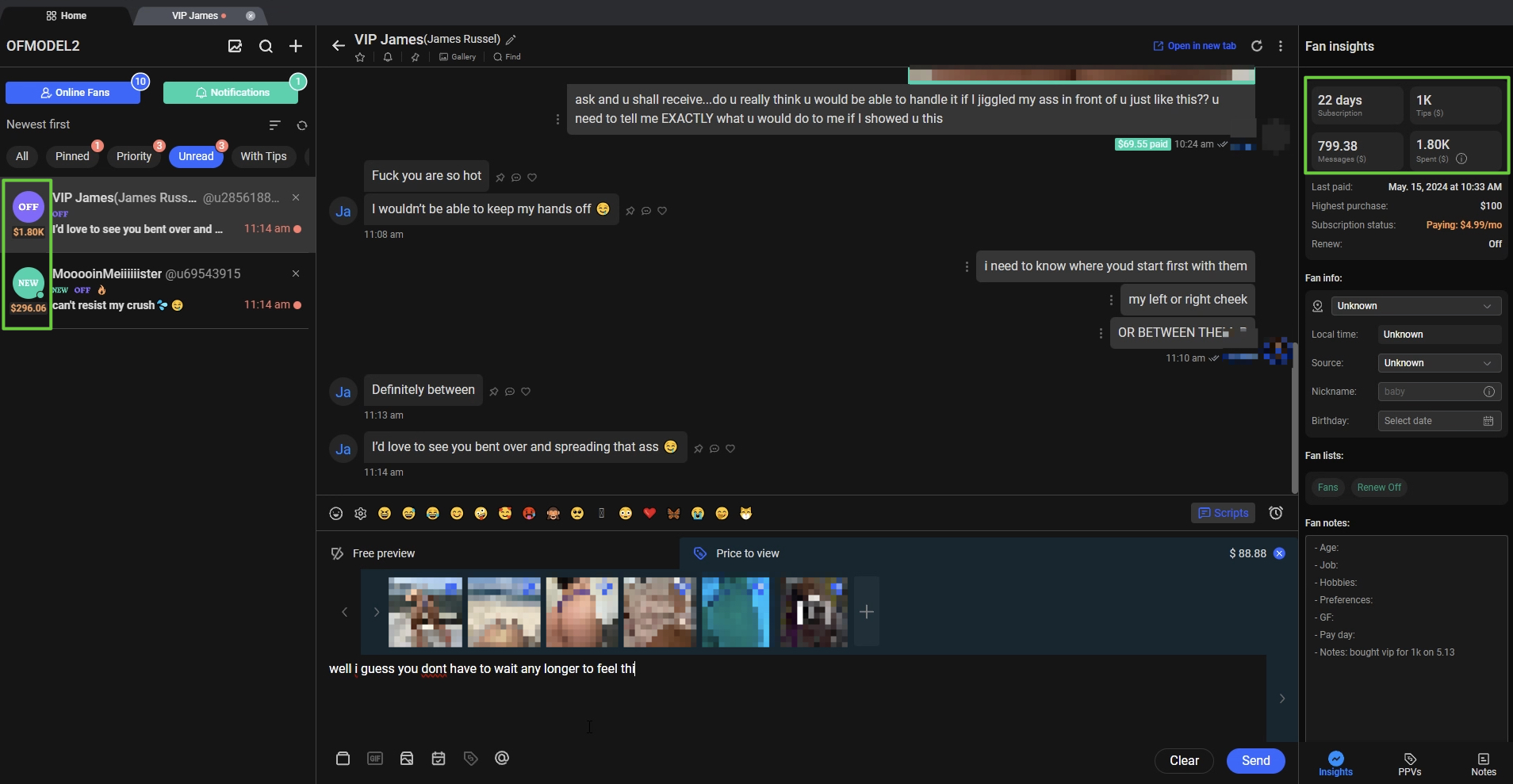Viewport: 1513px width, 784px height.
Task: Open the Gallery for VIP James
Action: coord(458,56)
